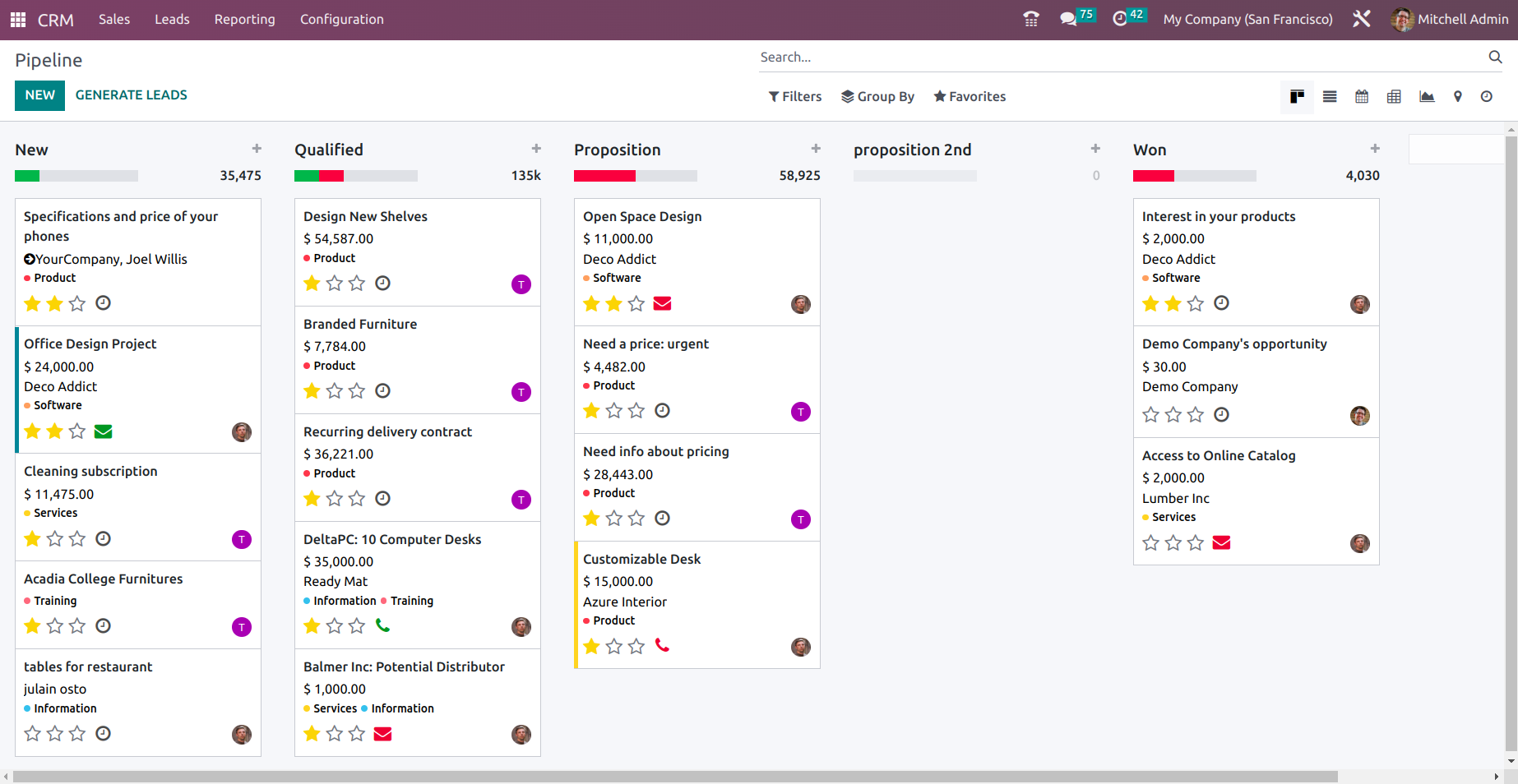Open the calendar view
The height and width of the screenshot is (784, 1518).
coord(1362,96)
